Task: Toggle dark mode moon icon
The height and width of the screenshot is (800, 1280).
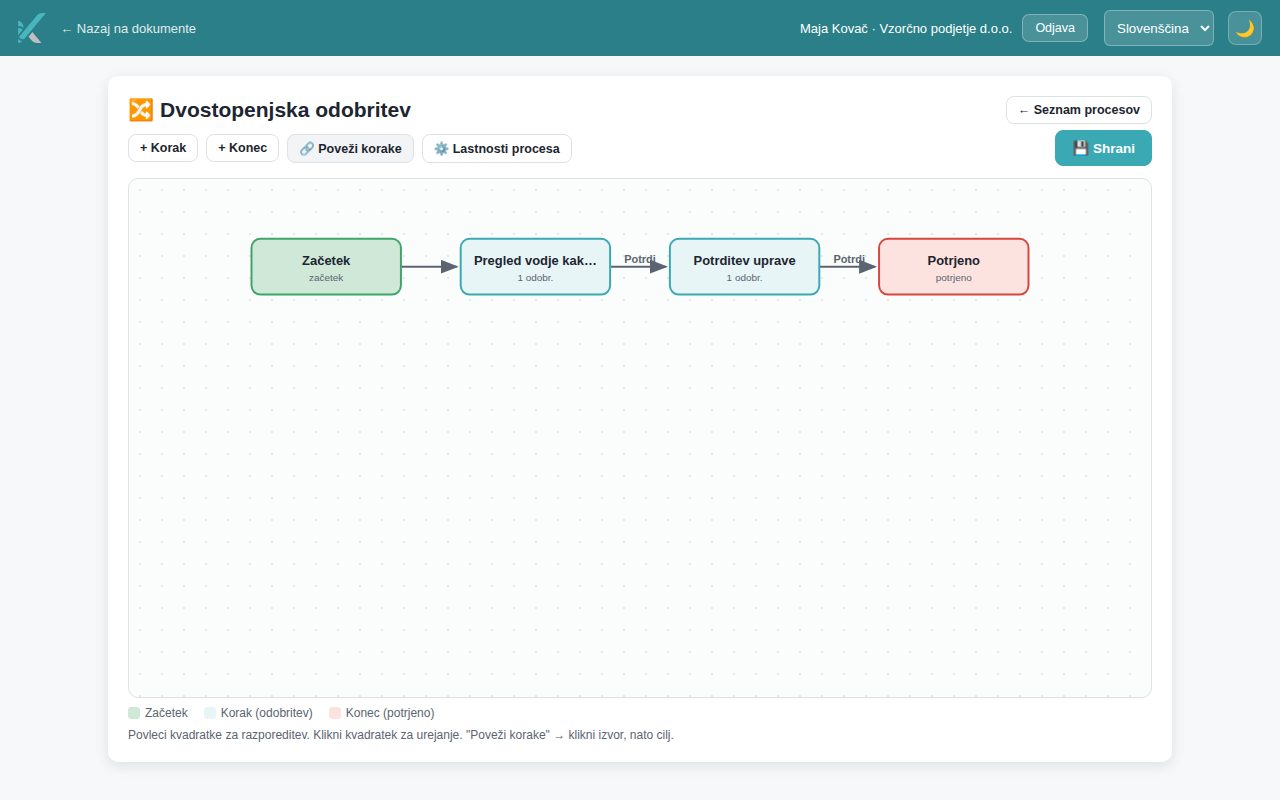Action: 1245,28
